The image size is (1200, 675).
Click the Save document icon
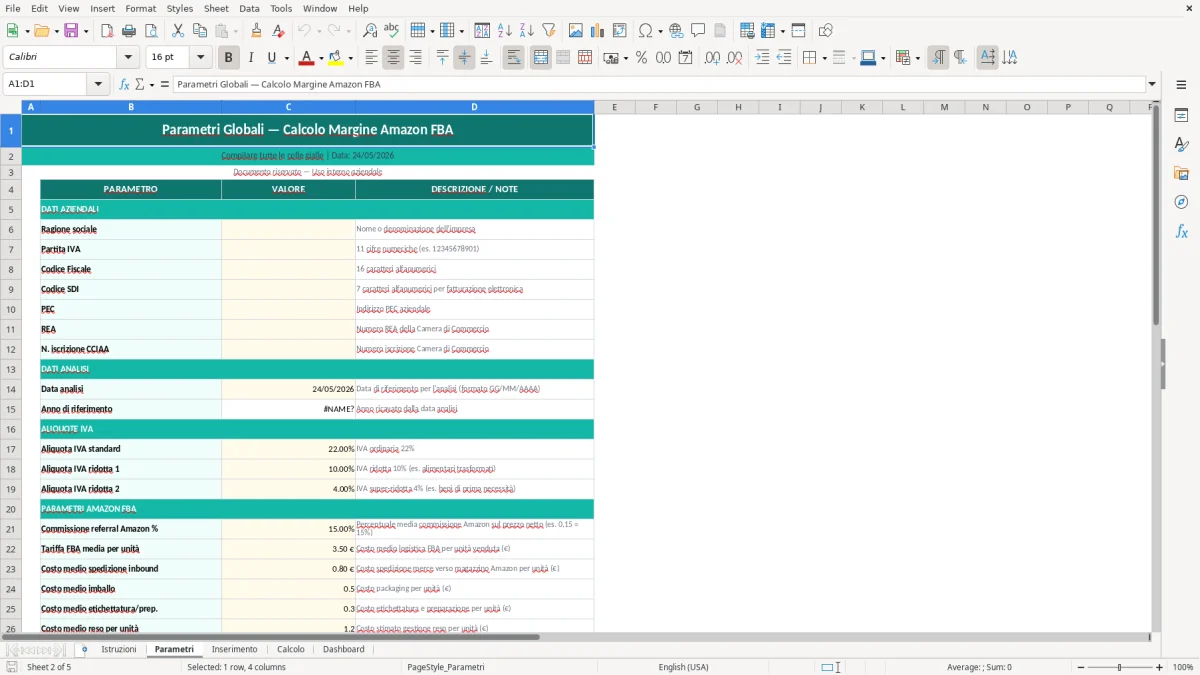pos(71,31)
